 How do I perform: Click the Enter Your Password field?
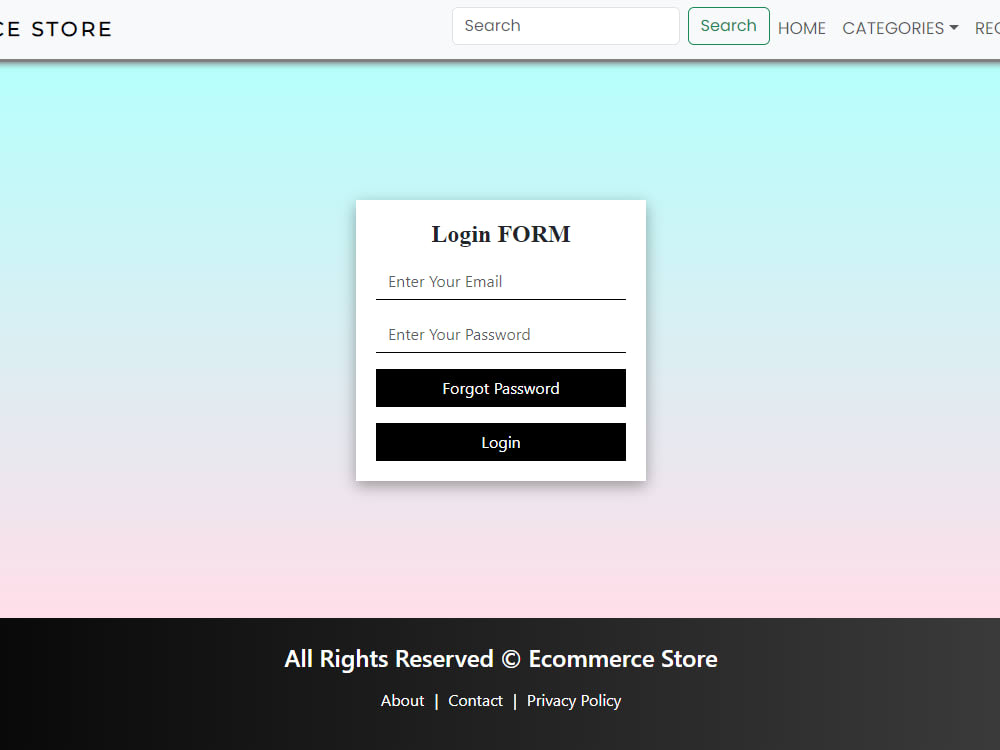(500, 334)
